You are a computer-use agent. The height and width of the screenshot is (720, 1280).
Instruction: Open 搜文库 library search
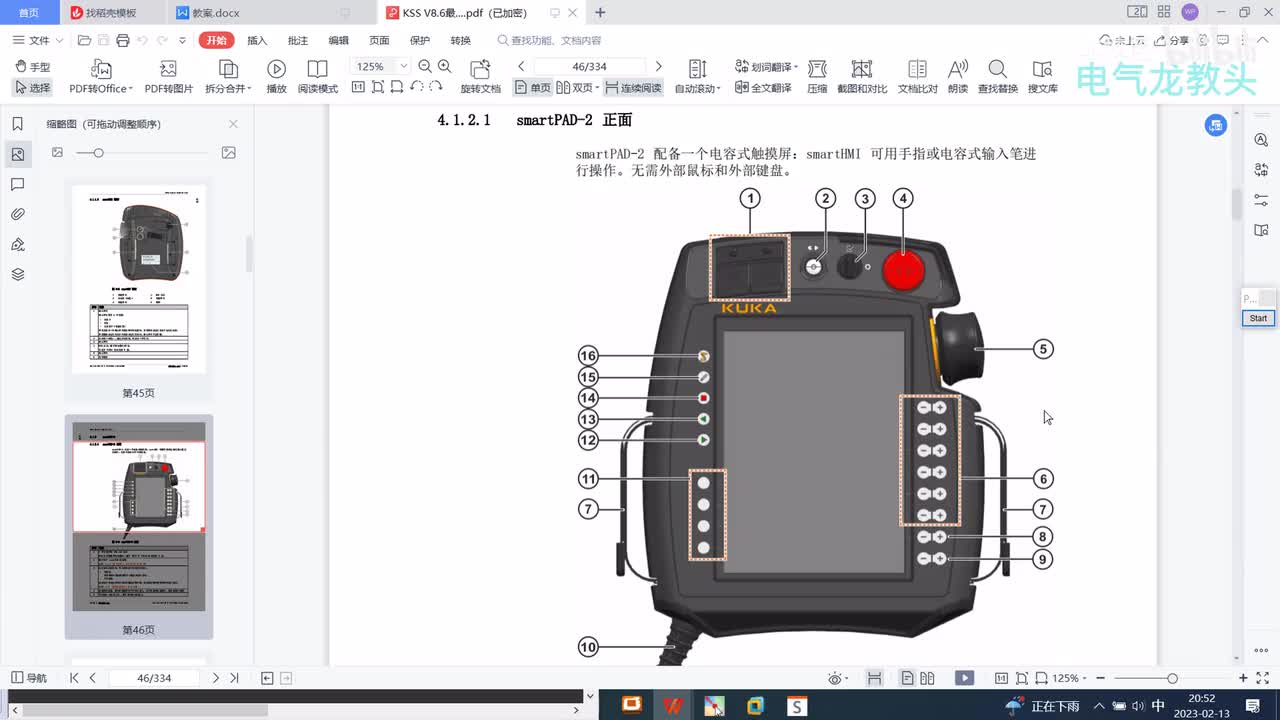coord(1043,77)
